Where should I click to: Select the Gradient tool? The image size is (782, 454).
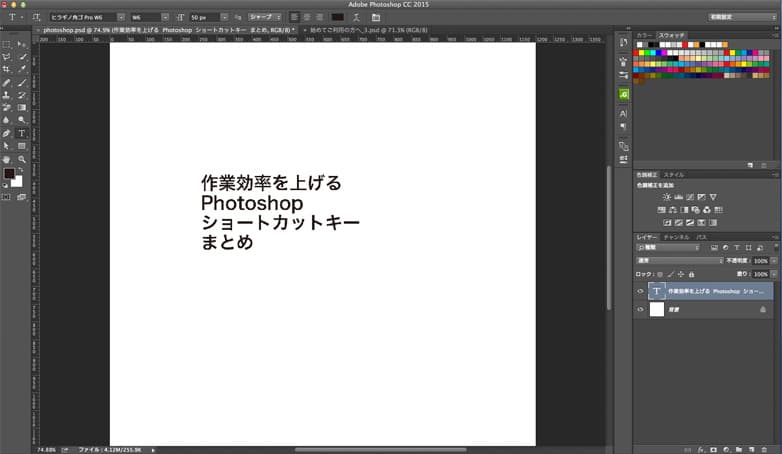[x=21, y=107]
